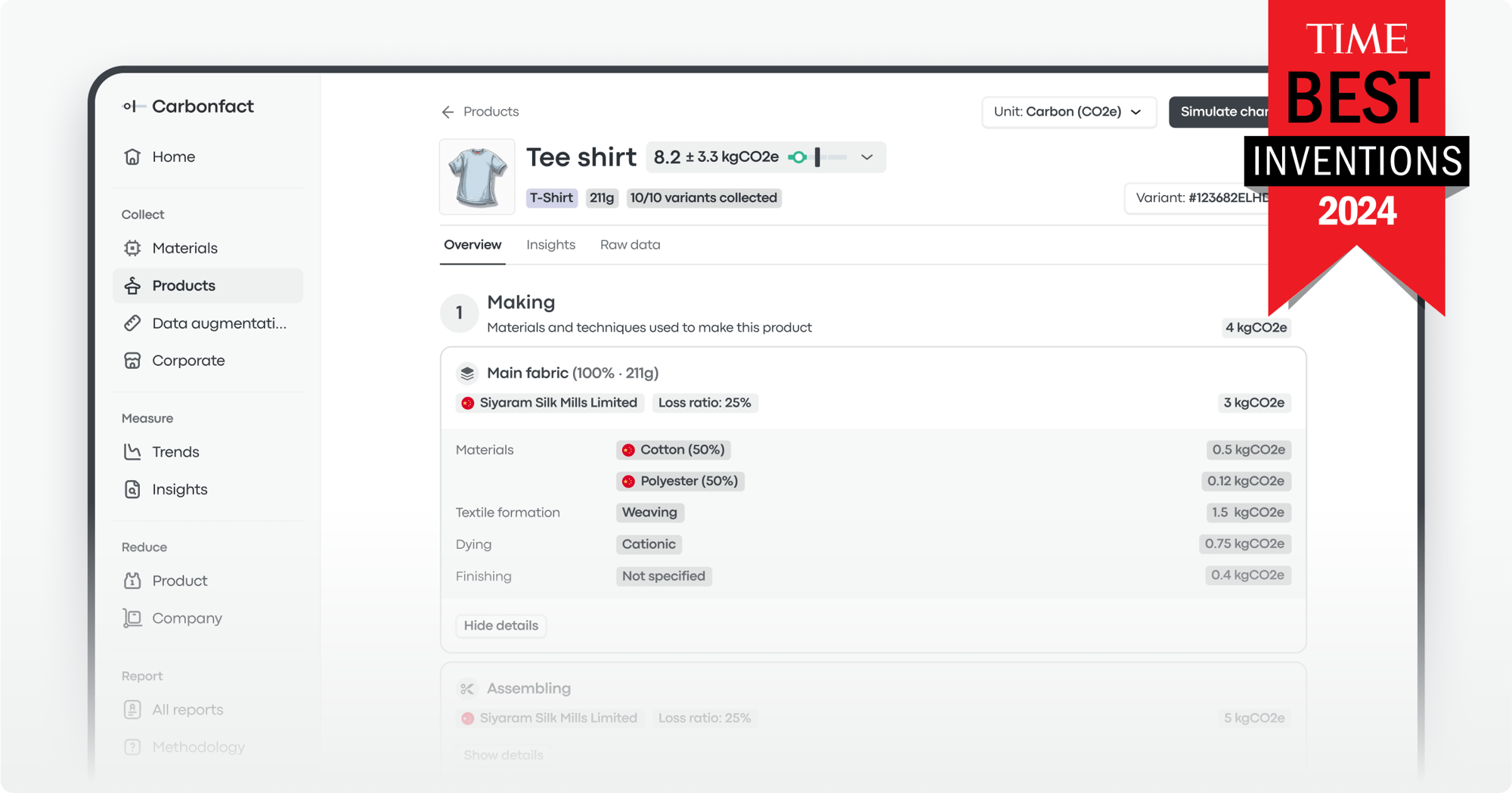
Task: Click the Insights document icon in sidebar
Action: coord(132,489)
